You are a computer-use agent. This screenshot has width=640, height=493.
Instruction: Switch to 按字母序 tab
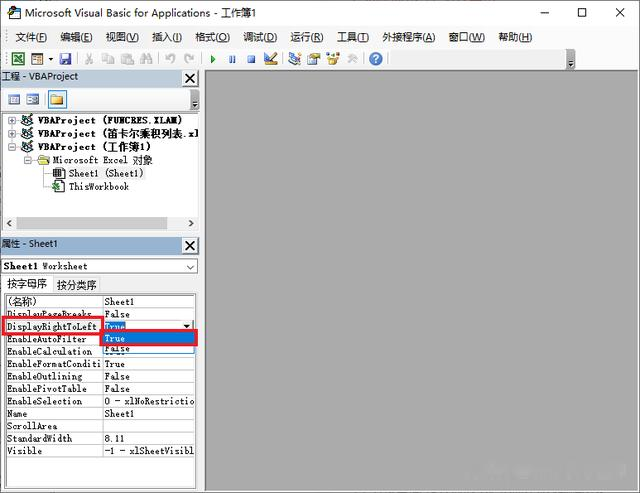point(27,284)
